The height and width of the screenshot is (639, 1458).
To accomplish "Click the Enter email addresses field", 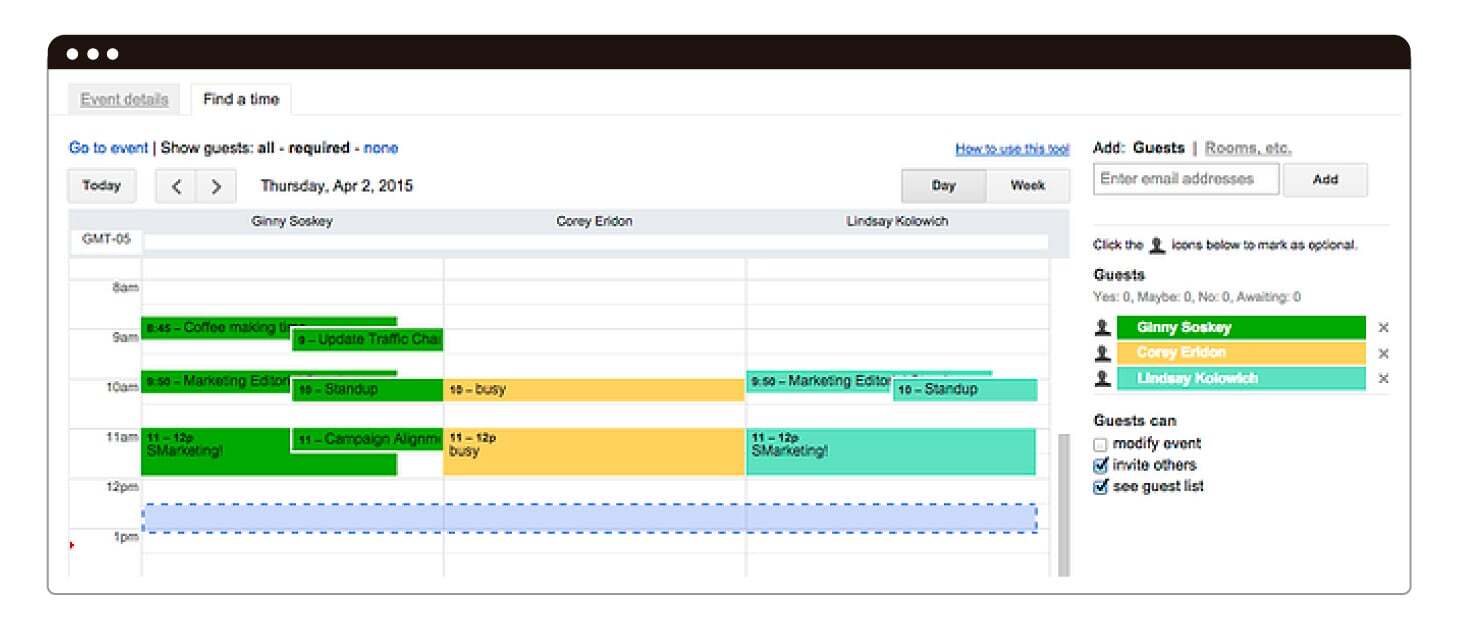I will [x=1185, y=179].
